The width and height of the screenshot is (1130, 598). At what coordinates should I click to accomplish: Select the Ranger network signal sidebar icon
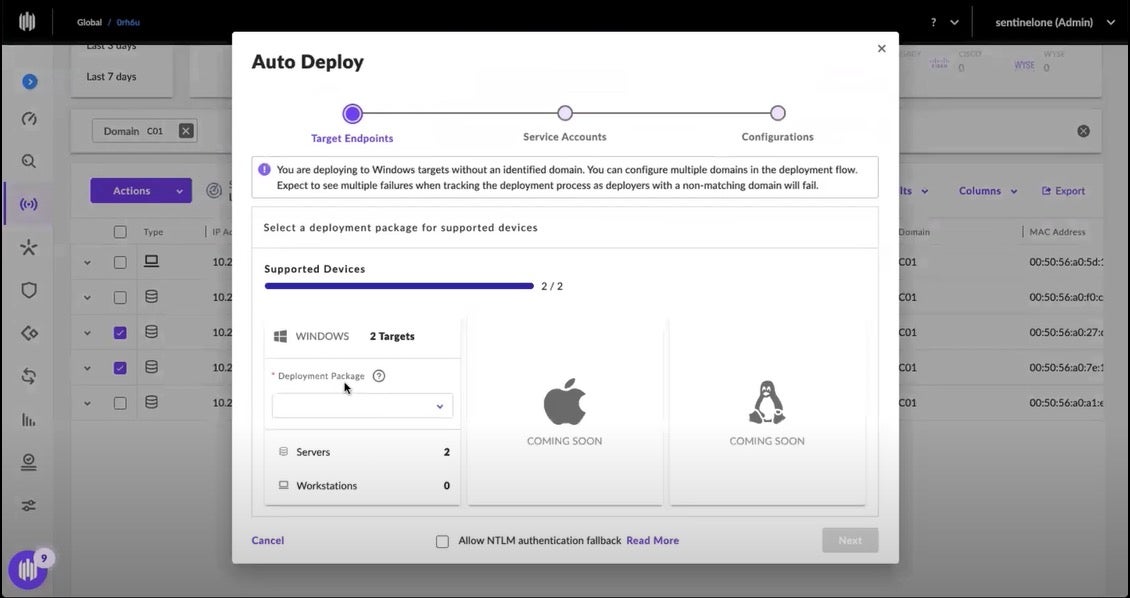[29, 204]
